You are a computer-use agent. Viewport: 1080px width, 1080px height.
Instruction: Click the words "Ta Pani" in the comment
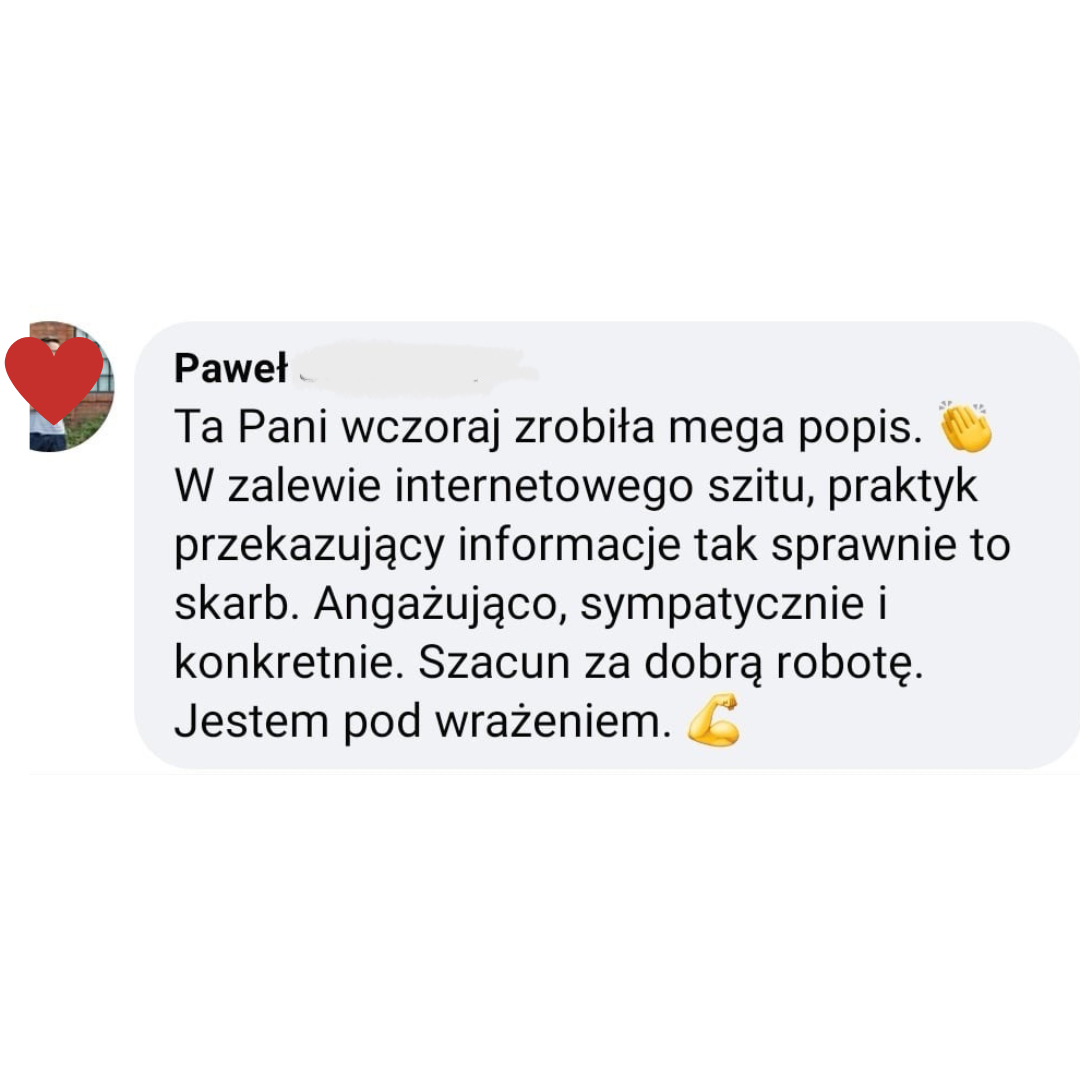click(x=251, y=427)
